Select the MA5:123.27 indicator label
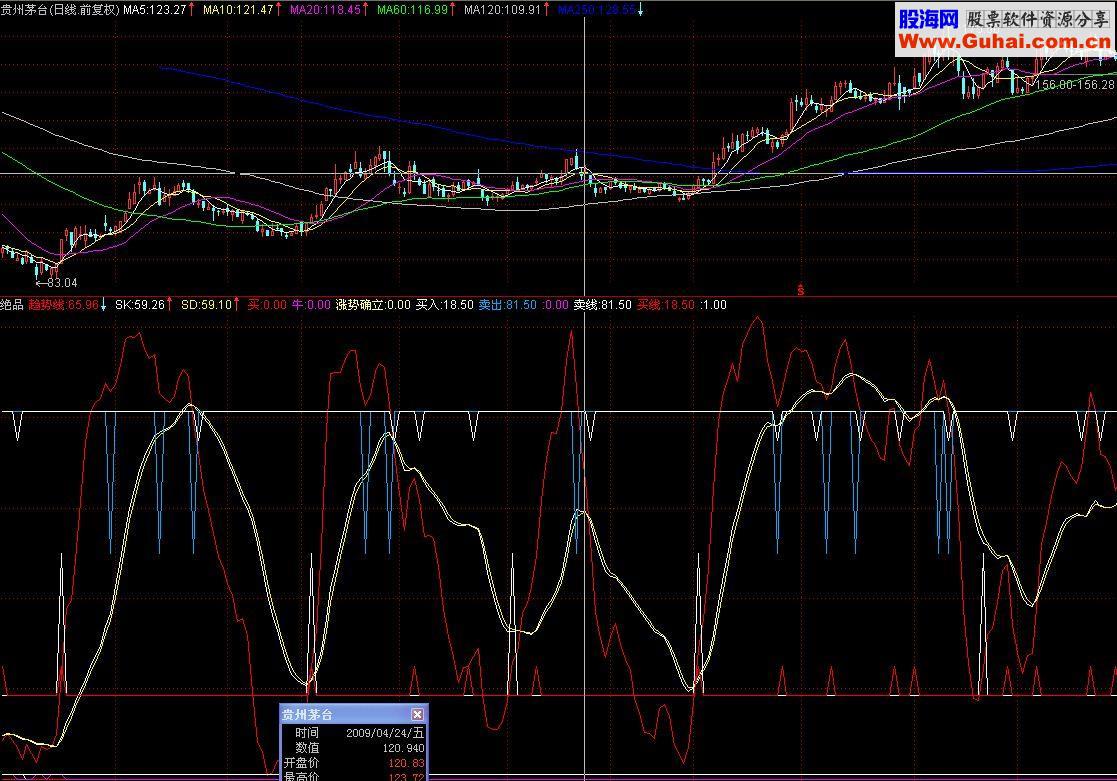This screenshot has width=1117, height=781. (155, 9)
